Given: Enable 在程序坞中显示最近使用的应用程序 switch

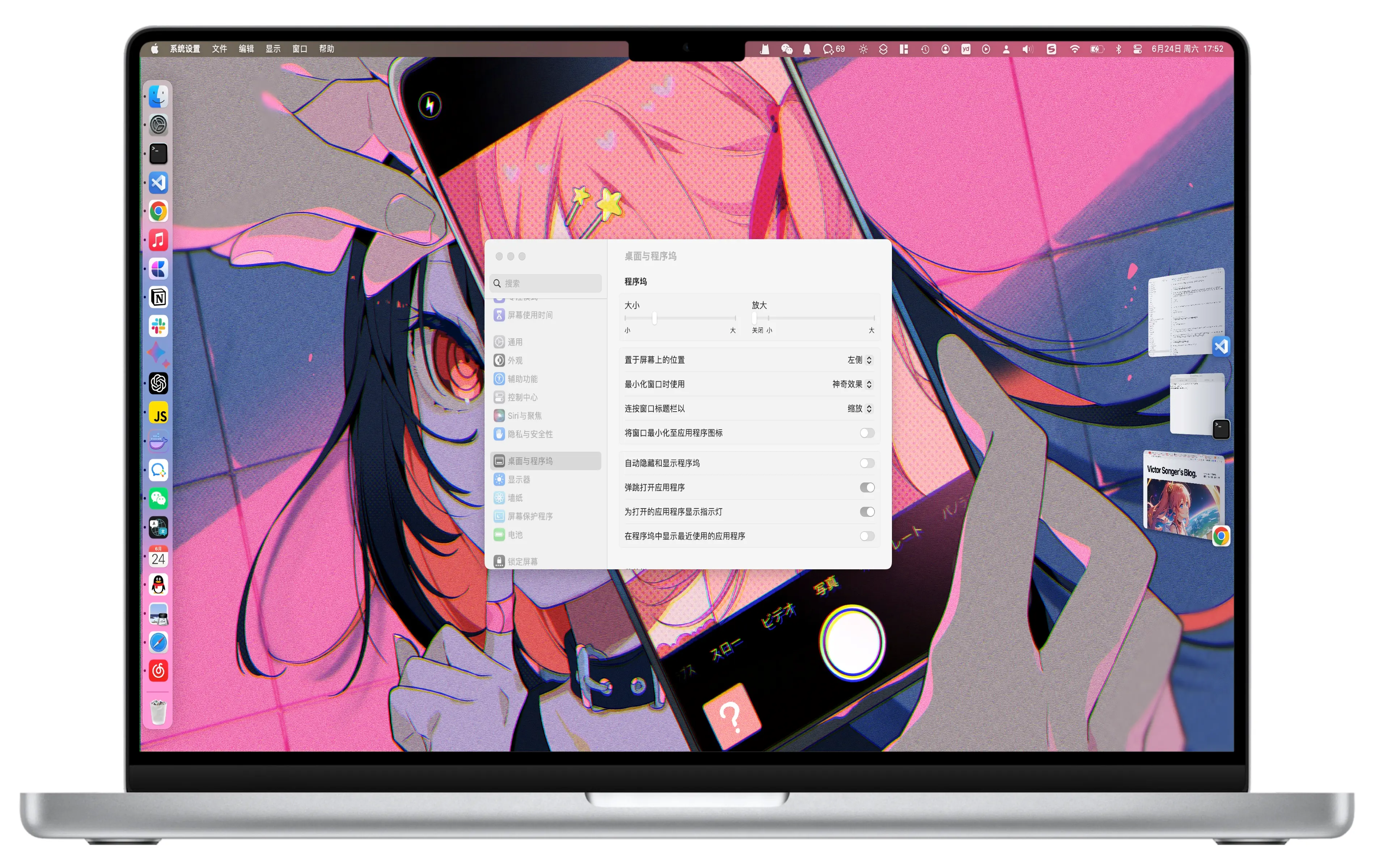Looking at the screenshot, I should [867, 536].
